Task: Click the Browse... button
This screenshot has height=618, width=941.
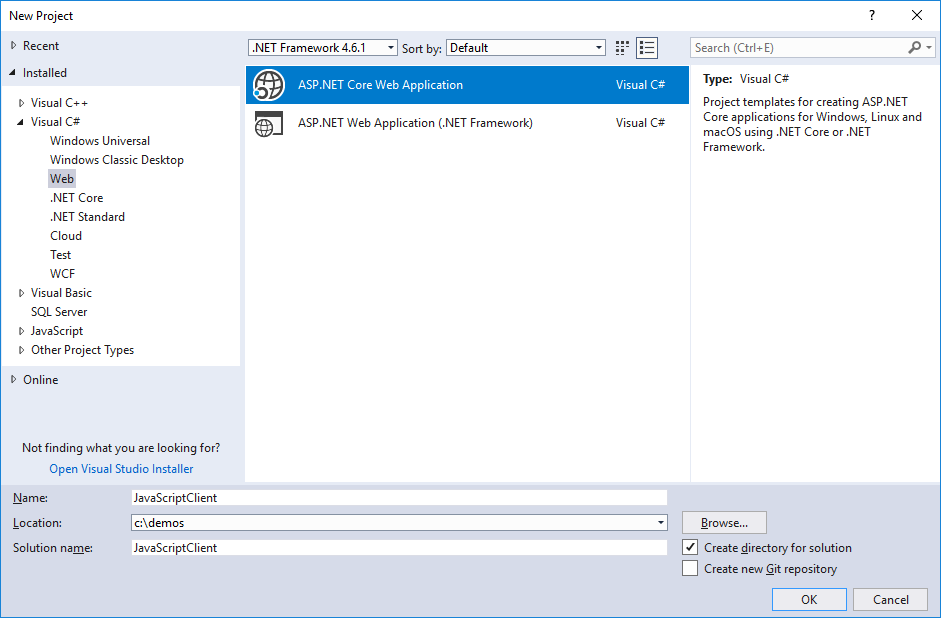Action: tap(724, 523)
